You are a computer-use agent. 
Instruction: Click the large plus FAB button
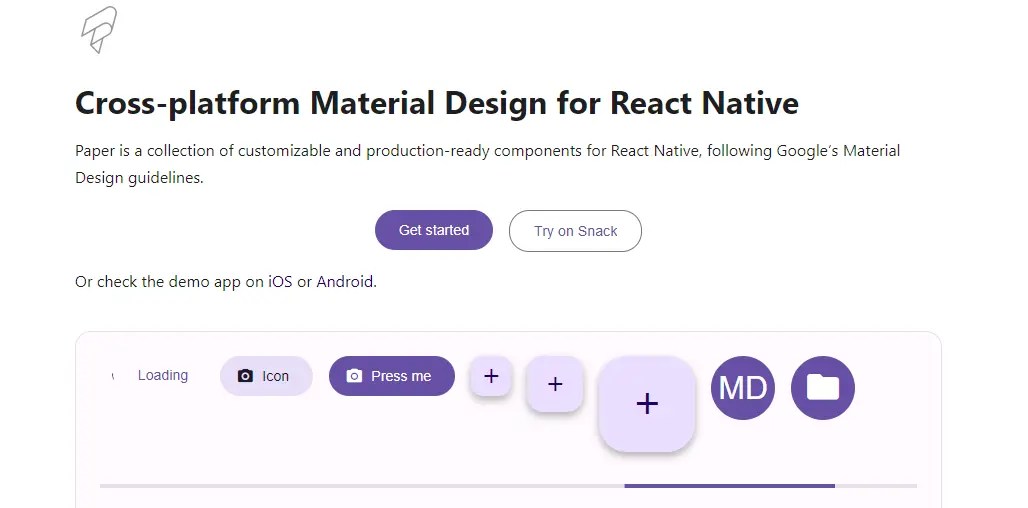click(x=646, y=404)
